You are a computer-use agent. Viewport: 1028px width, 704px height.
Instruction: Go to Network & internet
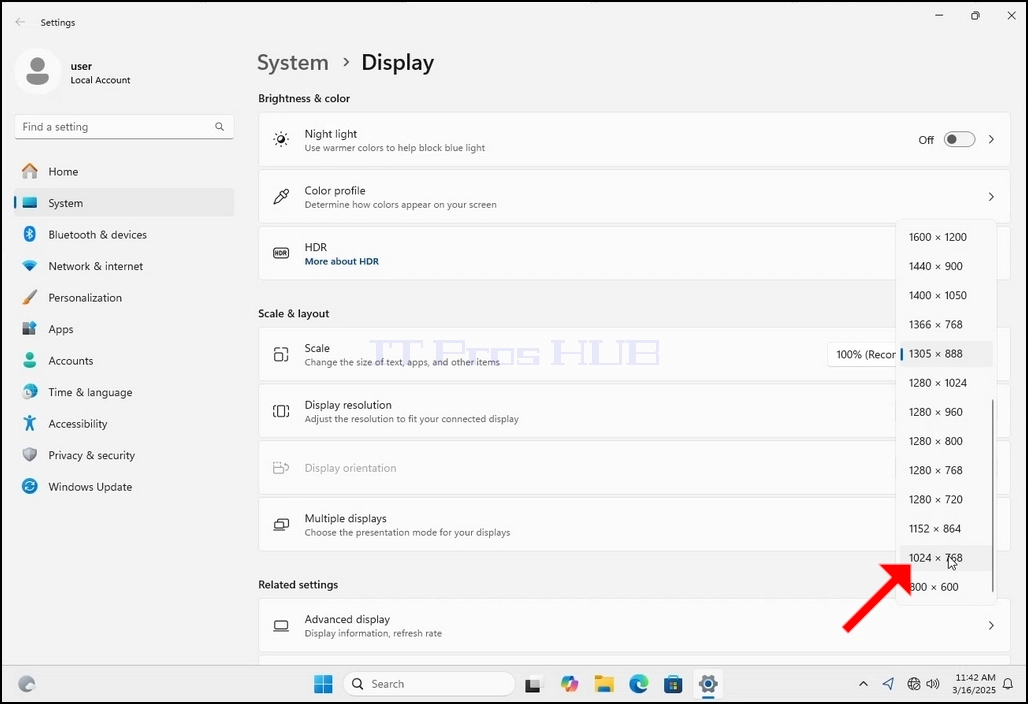(x=124, y=265)
